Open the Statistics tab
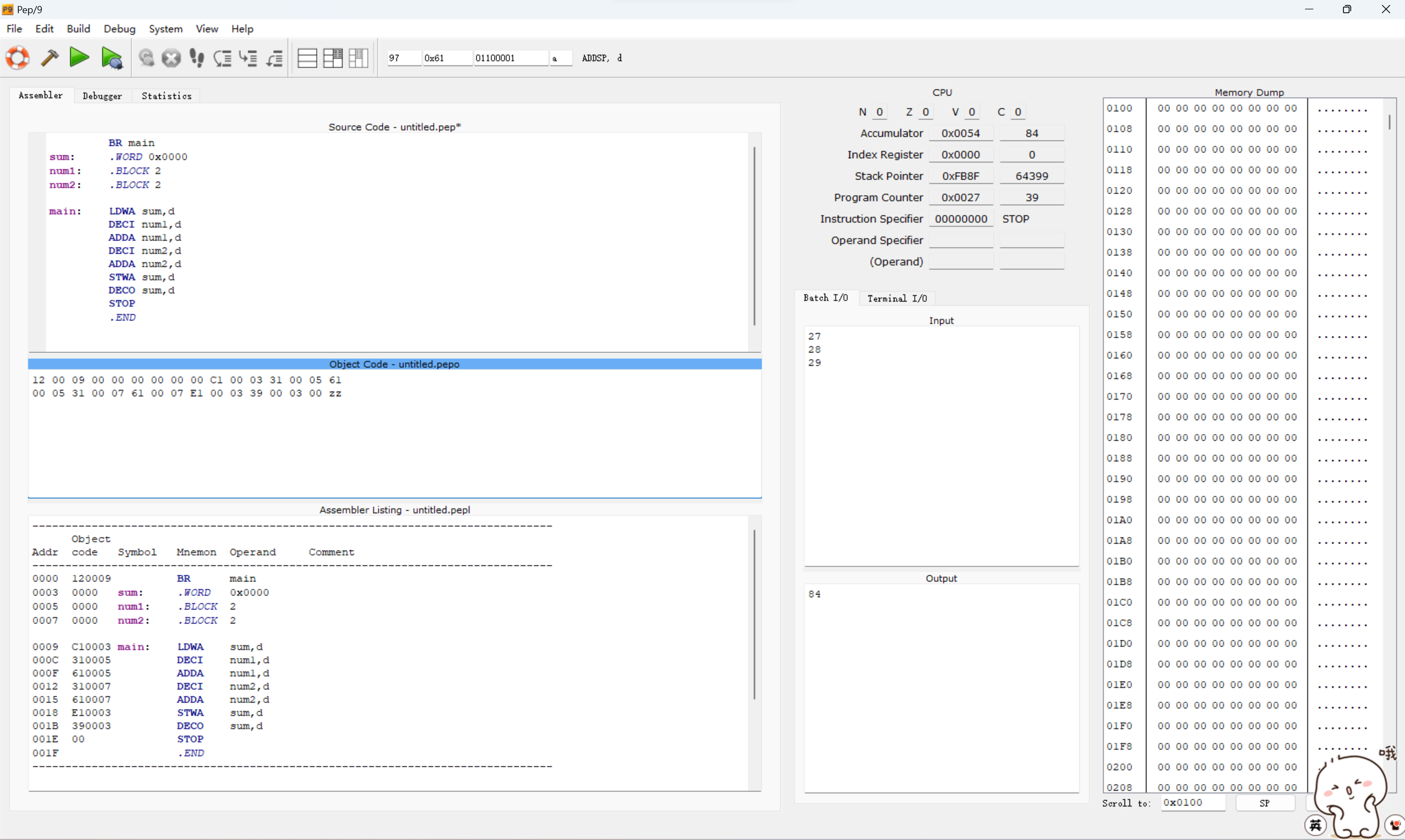Image resolution: width=1405 pixels, height=840 pixels. [x=166, y=96]
